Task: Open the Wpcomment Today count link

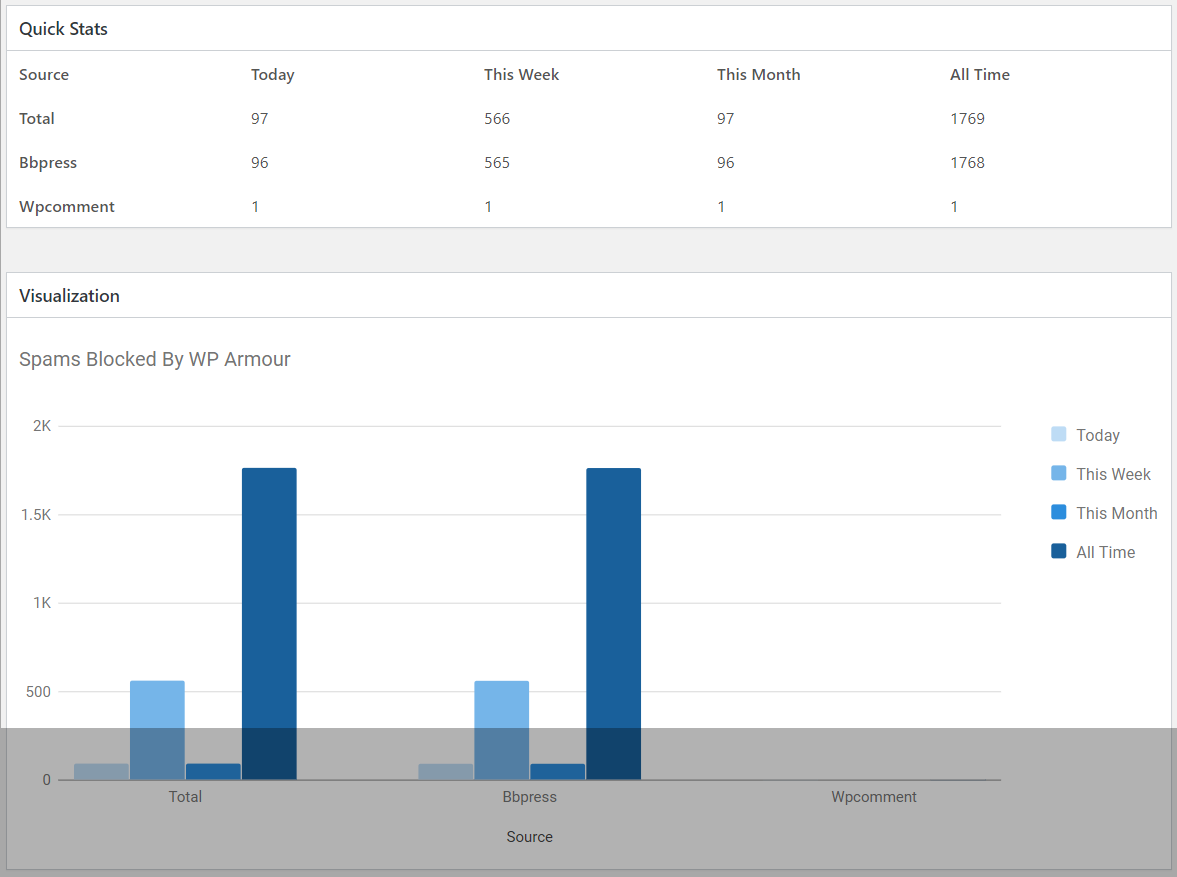Action: (x=255, y=206)
